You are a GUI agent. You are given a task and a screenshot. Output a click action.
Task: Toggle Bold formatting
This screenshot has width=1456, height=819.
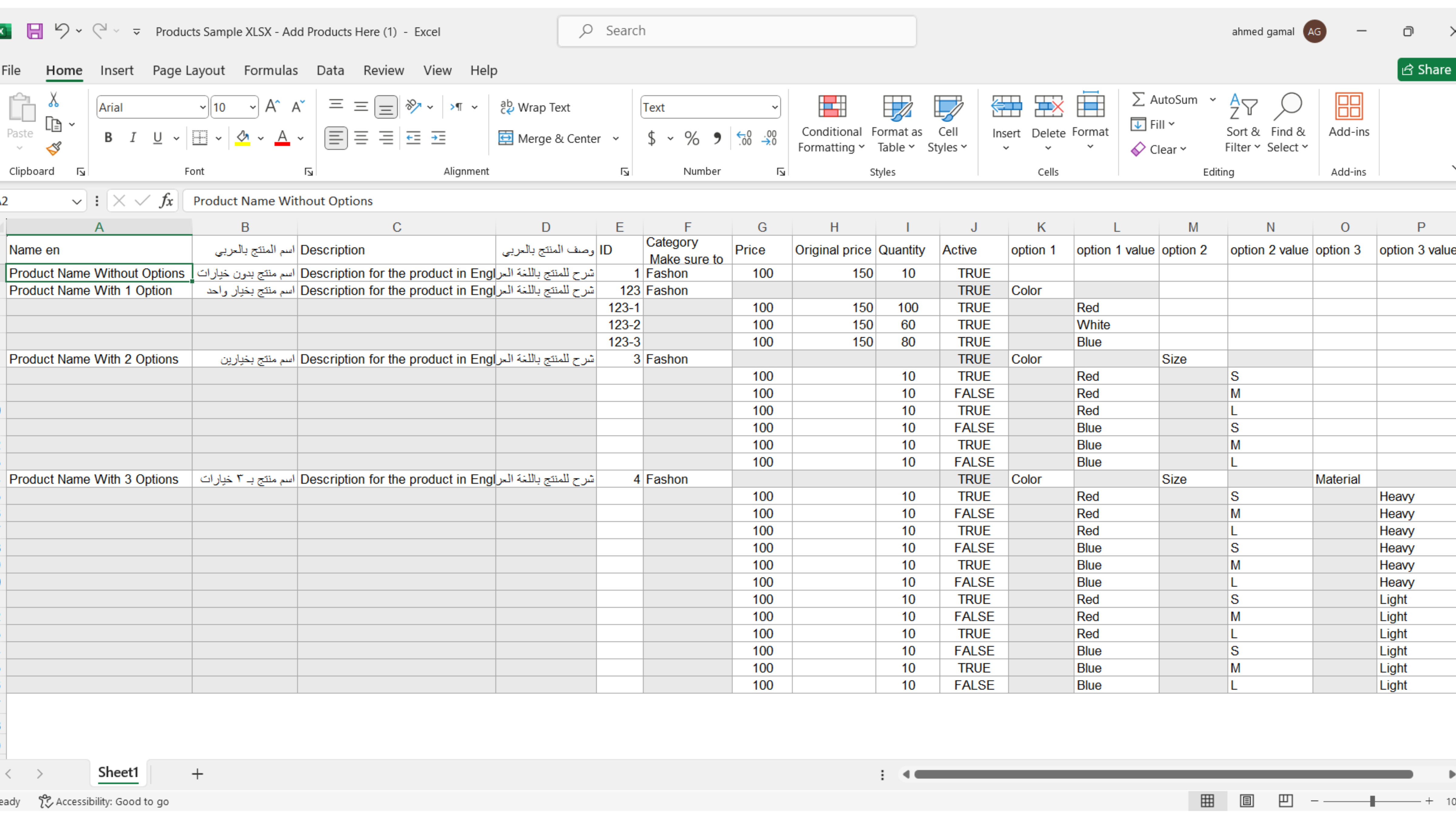tap(109, 138)
